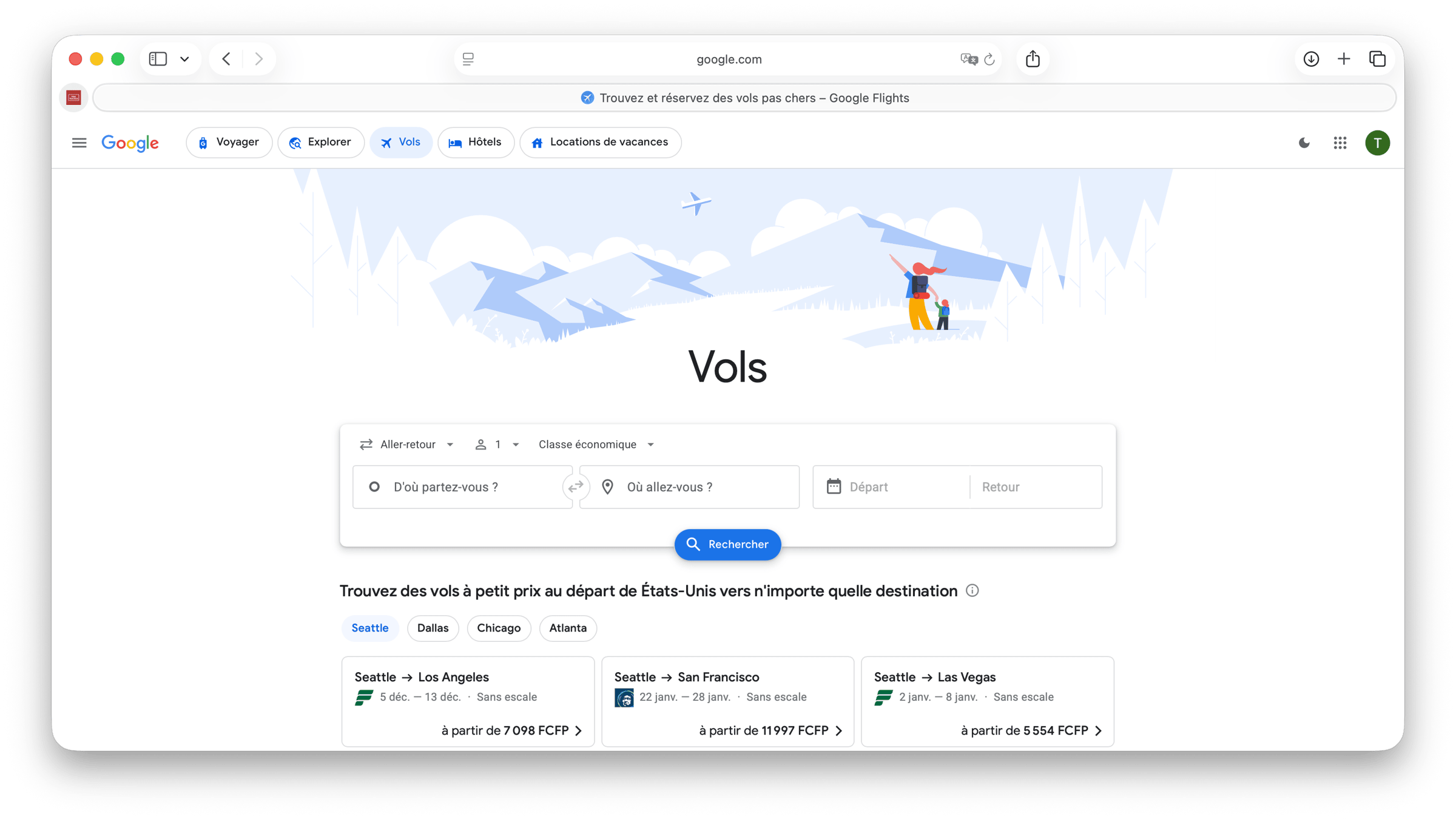
Task: Click the Safari share icon
Action: [x=1033, y=59]
